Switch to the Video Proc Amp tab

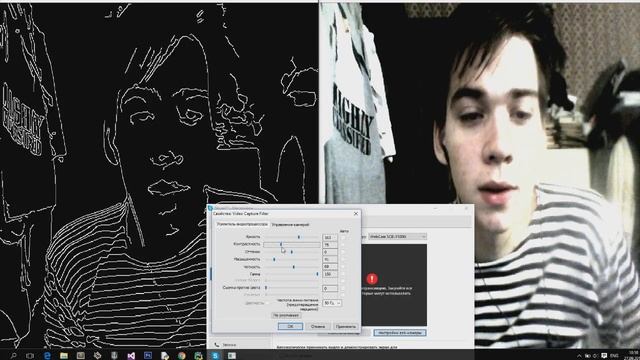[242, 224]
